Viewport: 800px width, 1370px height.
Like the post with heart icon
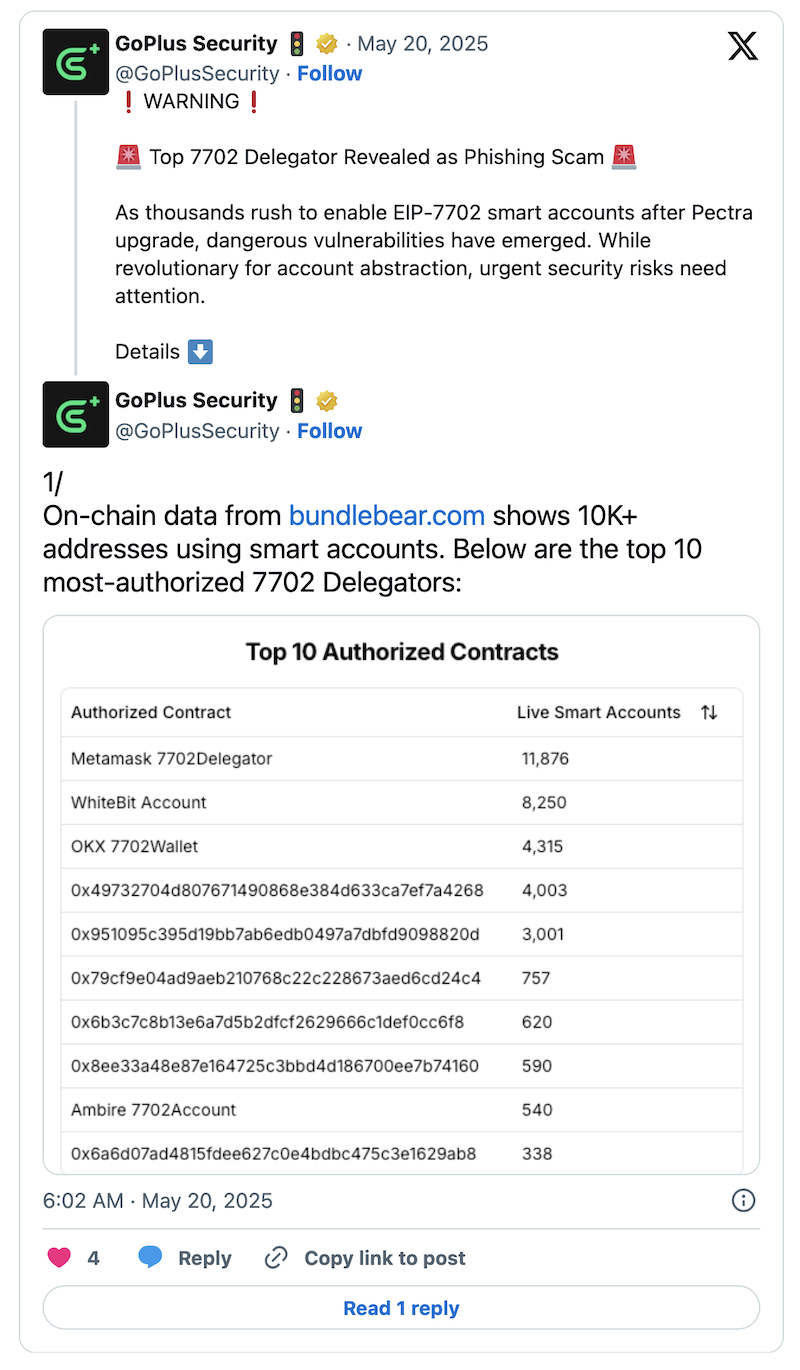pos(60,1258)
